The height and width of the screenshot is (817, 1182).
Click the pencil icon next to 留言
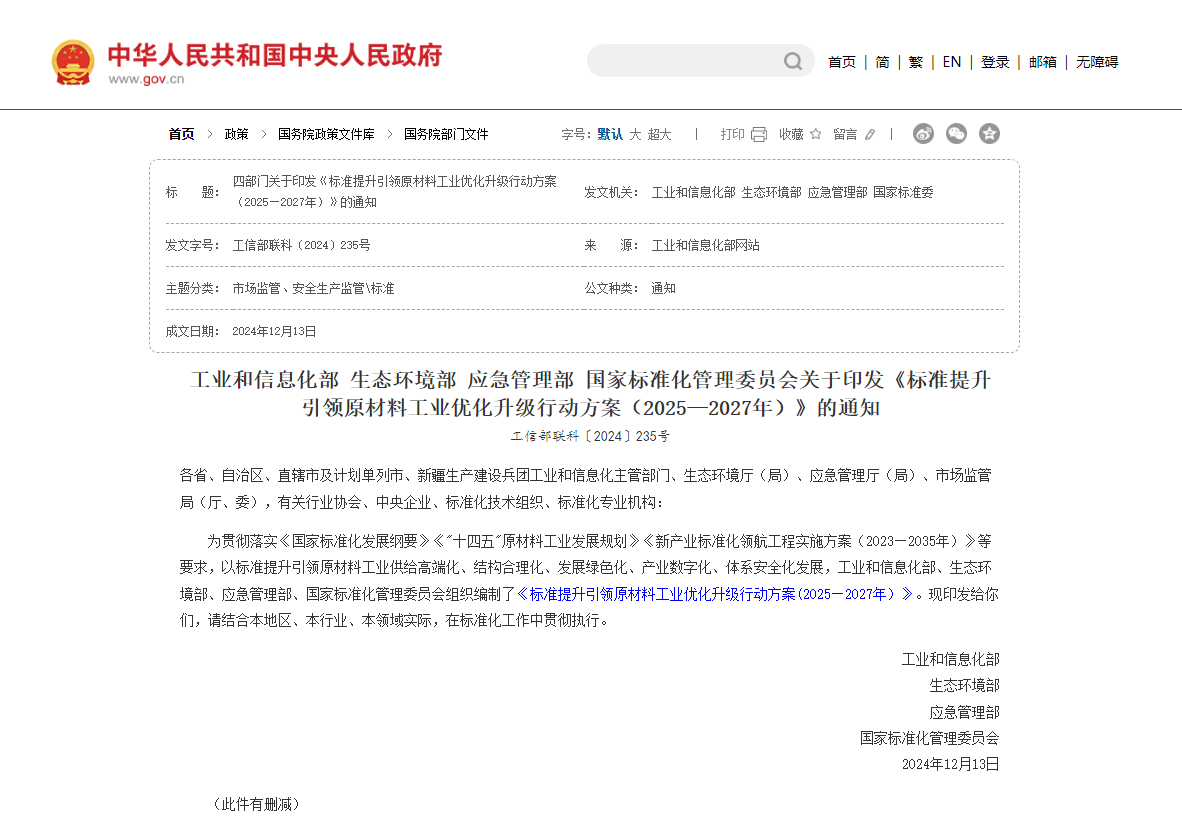(x=870, y=134)
